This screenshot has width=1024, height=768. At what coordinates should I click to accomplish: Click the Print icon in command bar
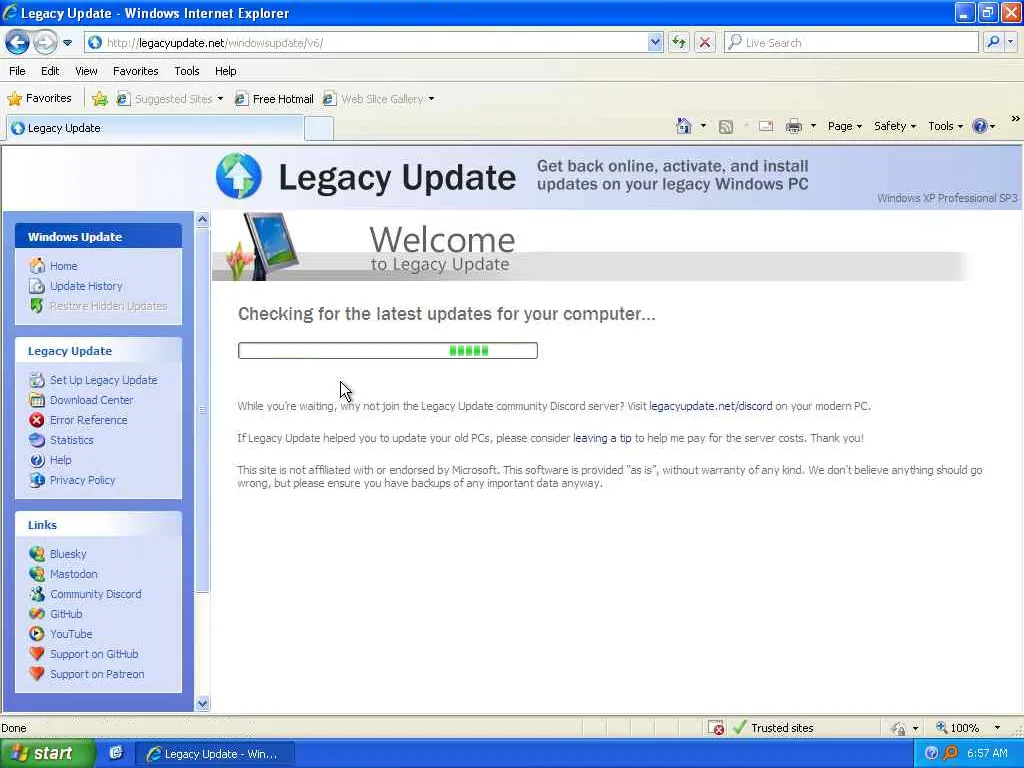tap(793, 126)
